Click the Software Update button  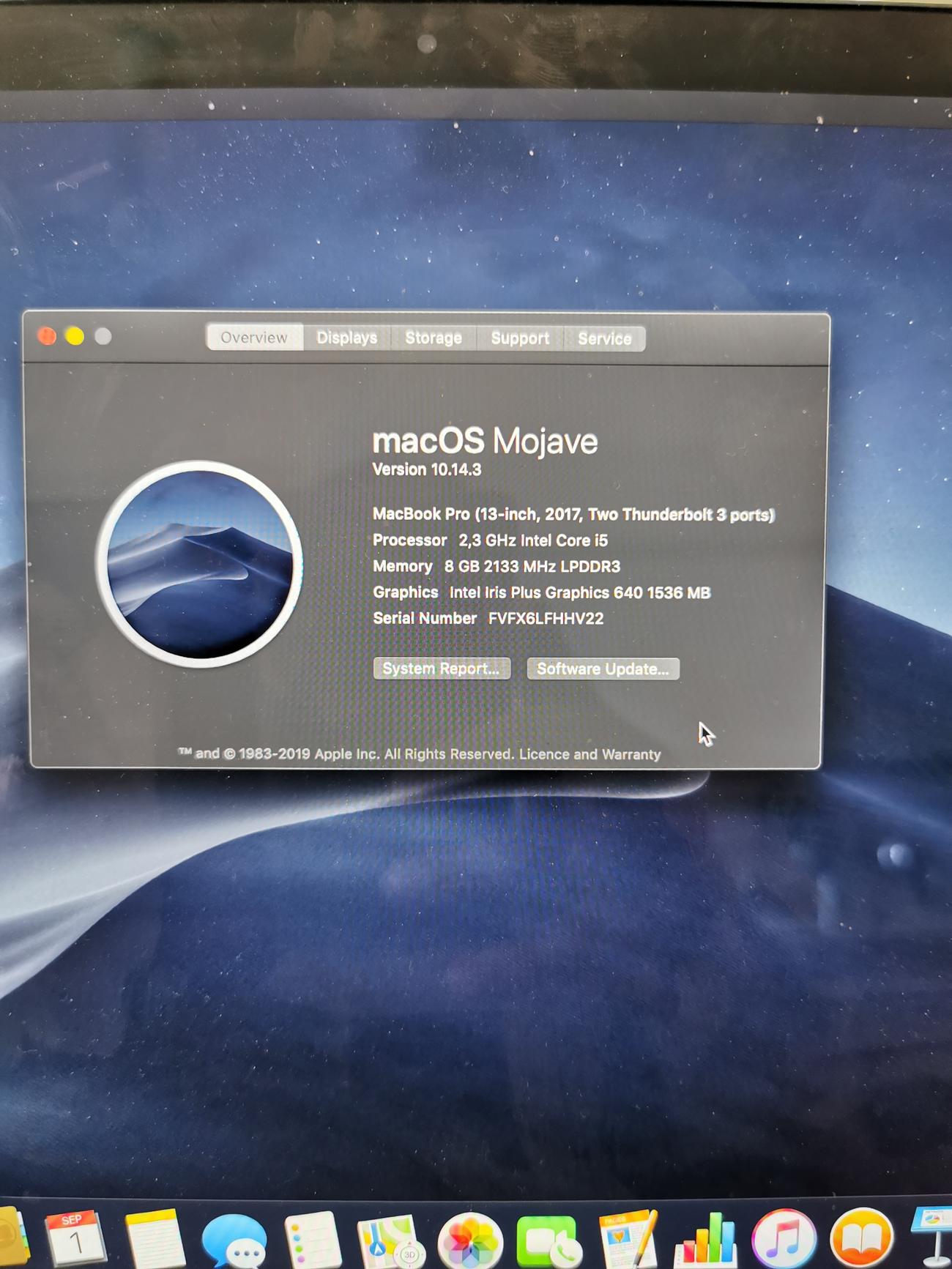click(603, 669)
